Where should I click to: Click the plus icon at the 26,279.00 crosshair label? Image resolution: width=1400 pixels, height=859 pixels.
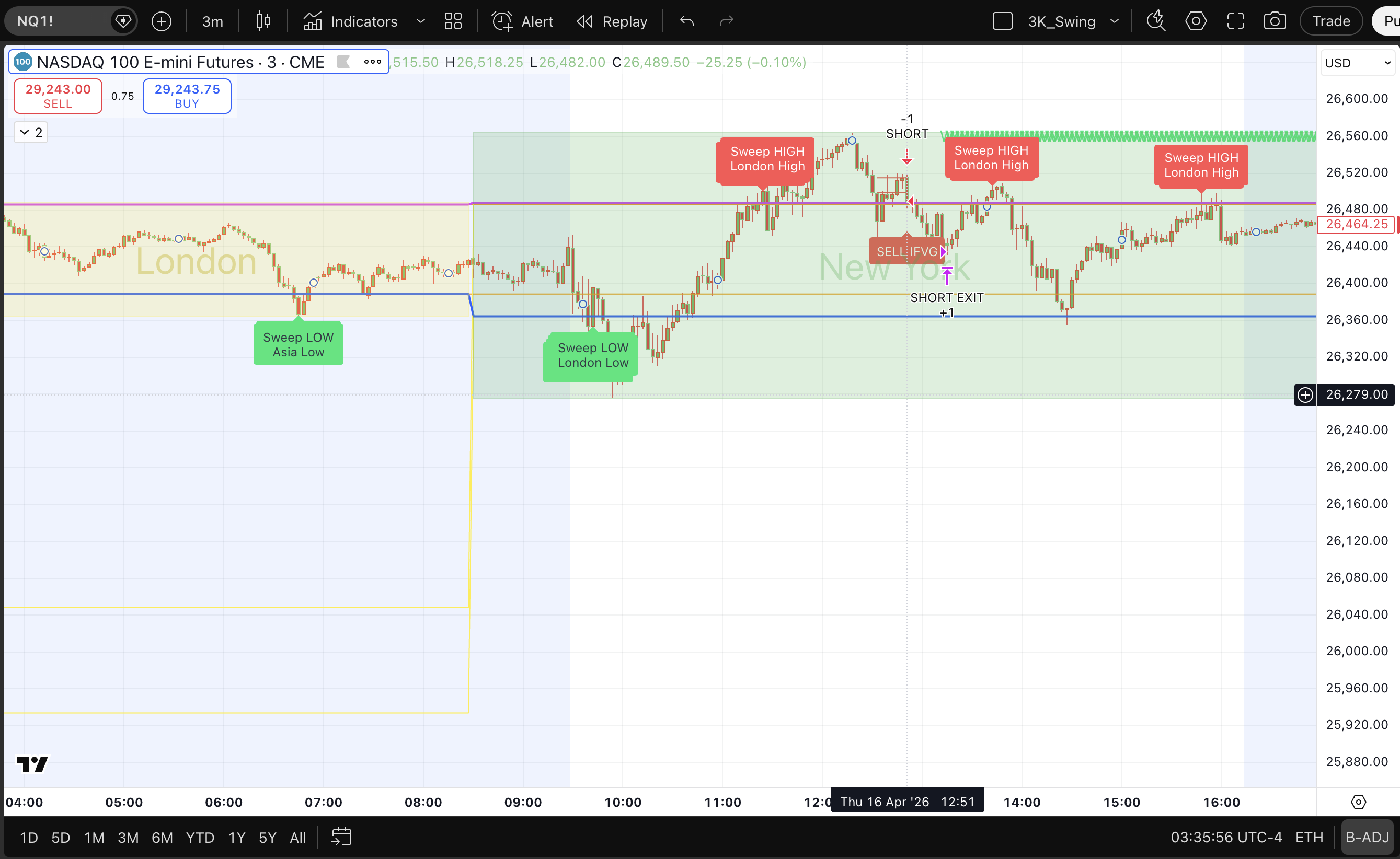(x=1305, y=395)
